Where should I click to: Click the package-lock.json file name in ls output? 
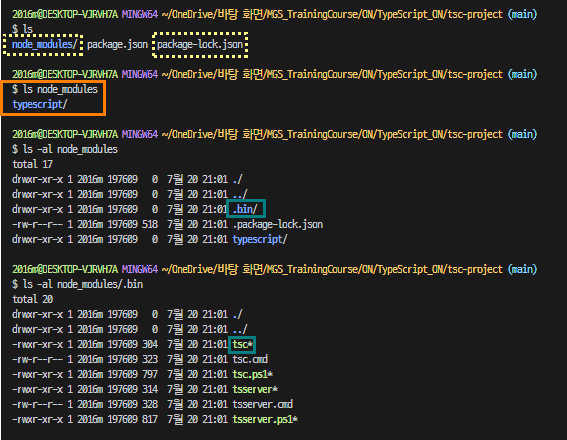(x=200, y=44)
